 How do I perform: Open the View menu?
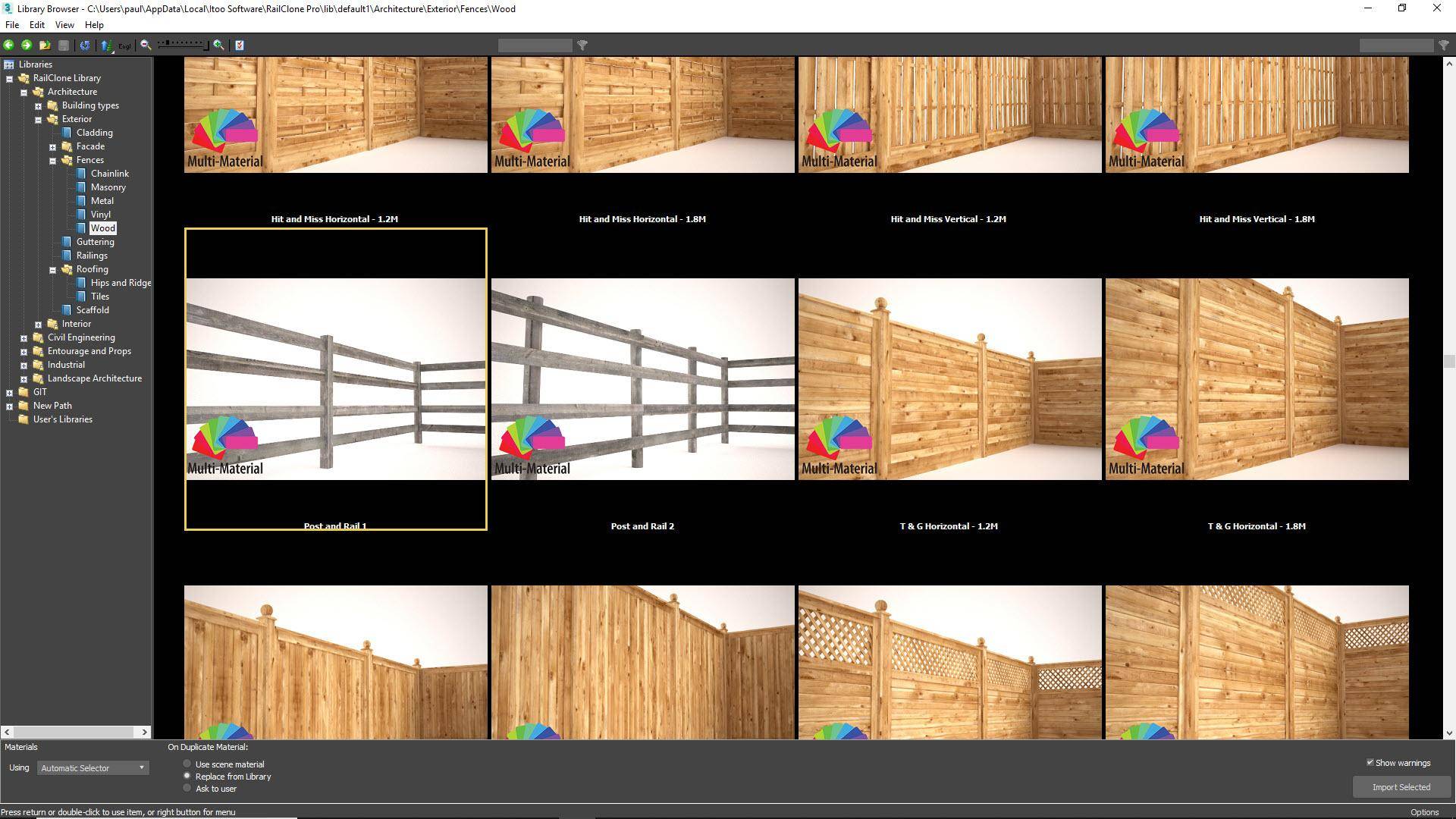[64, 24]
